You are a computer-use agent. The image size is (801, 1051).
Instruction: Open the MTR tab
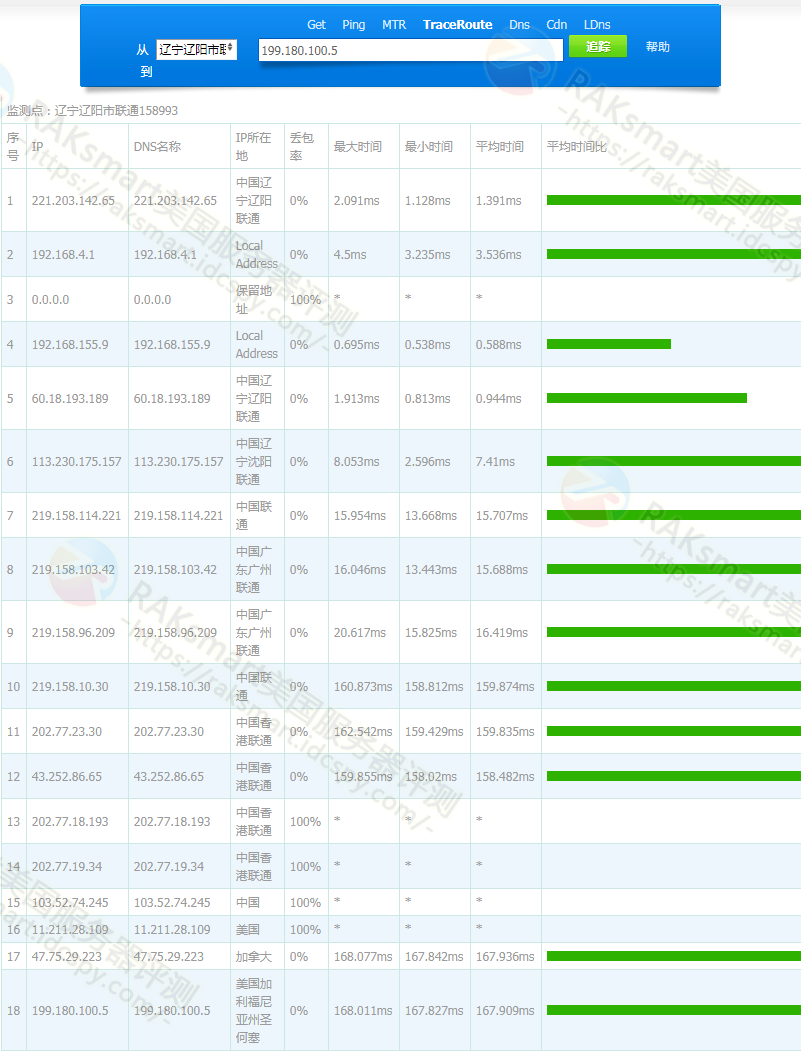pos(393,25)
